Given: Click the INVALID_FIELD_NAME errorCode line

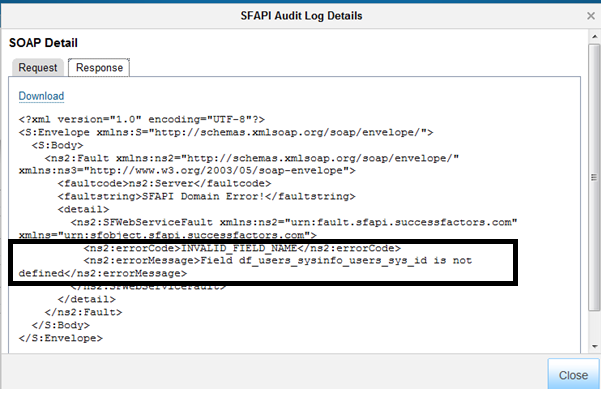Looking at the screenshot, I should pos(242,248).
